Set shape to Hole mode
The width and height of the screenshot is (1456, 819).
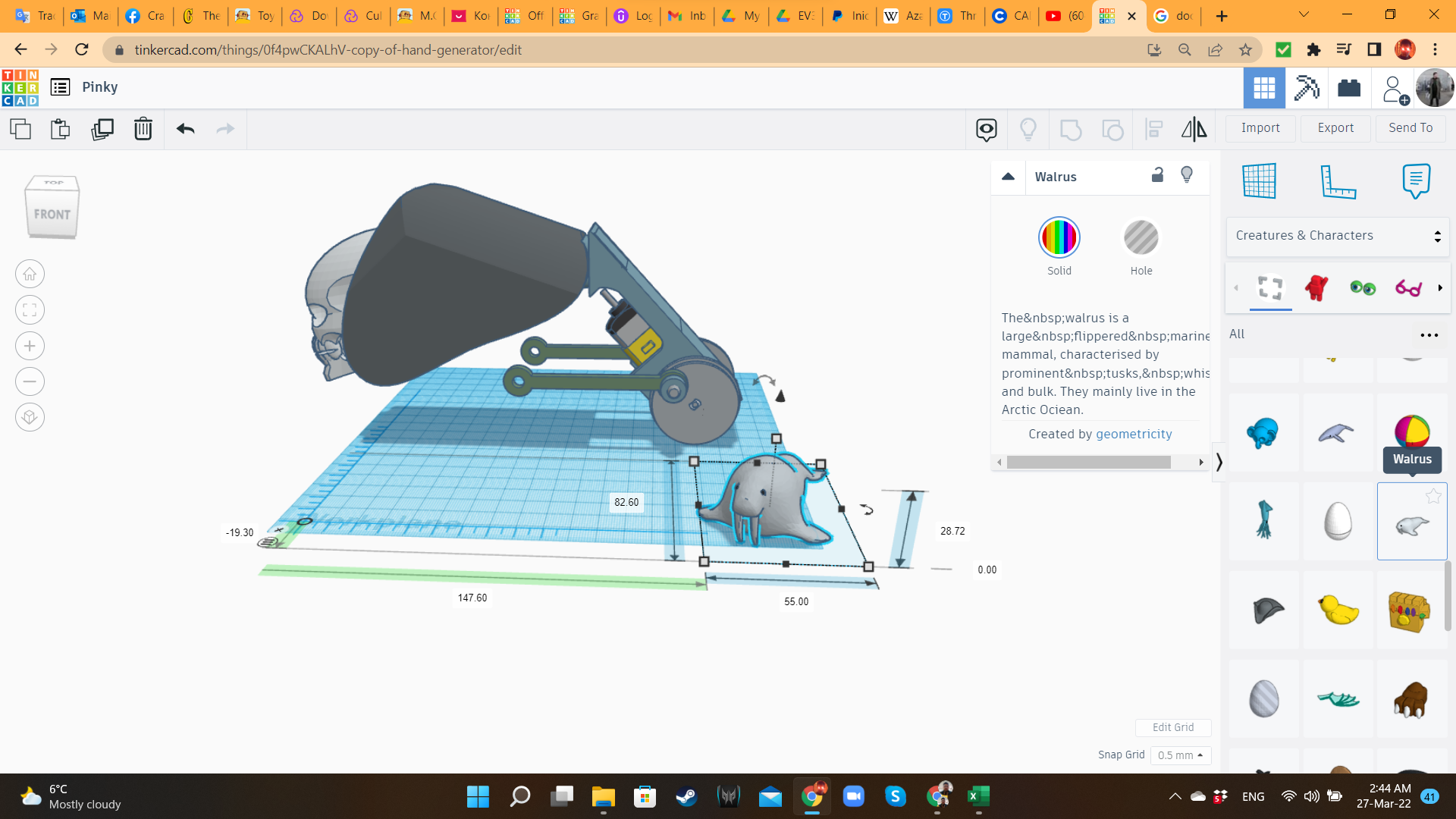pos(1141,238)
